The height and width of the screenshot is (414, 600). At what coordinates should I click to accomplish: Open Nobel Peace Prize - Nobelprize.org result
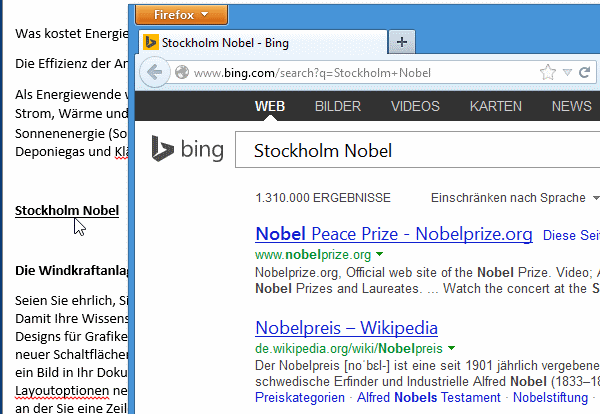(x=394, y=234)
